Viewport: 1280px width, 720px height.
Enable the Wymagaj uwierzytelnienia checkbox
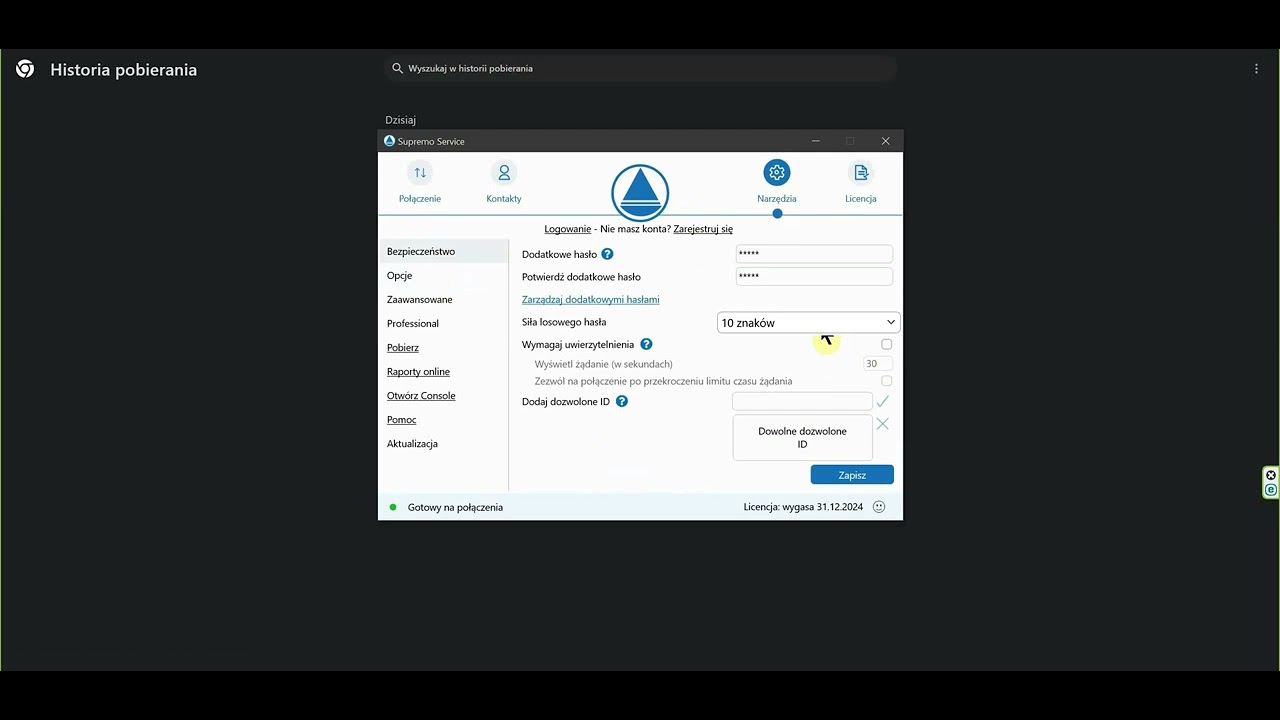(x=886, y=344)
